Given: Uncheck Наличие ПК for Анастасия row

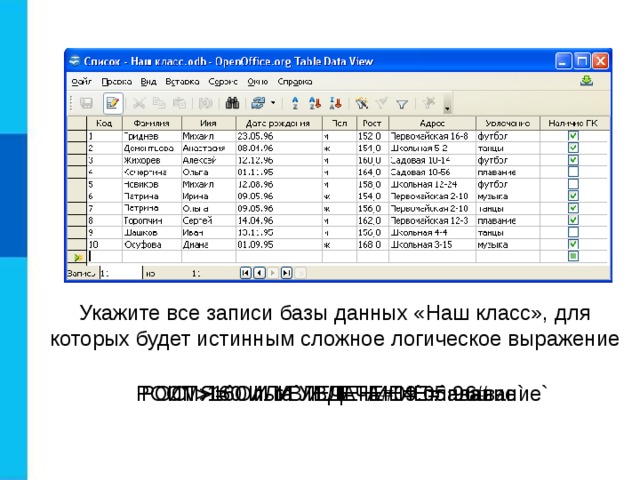Looking at the screenshot, I should tap(573, 147).
